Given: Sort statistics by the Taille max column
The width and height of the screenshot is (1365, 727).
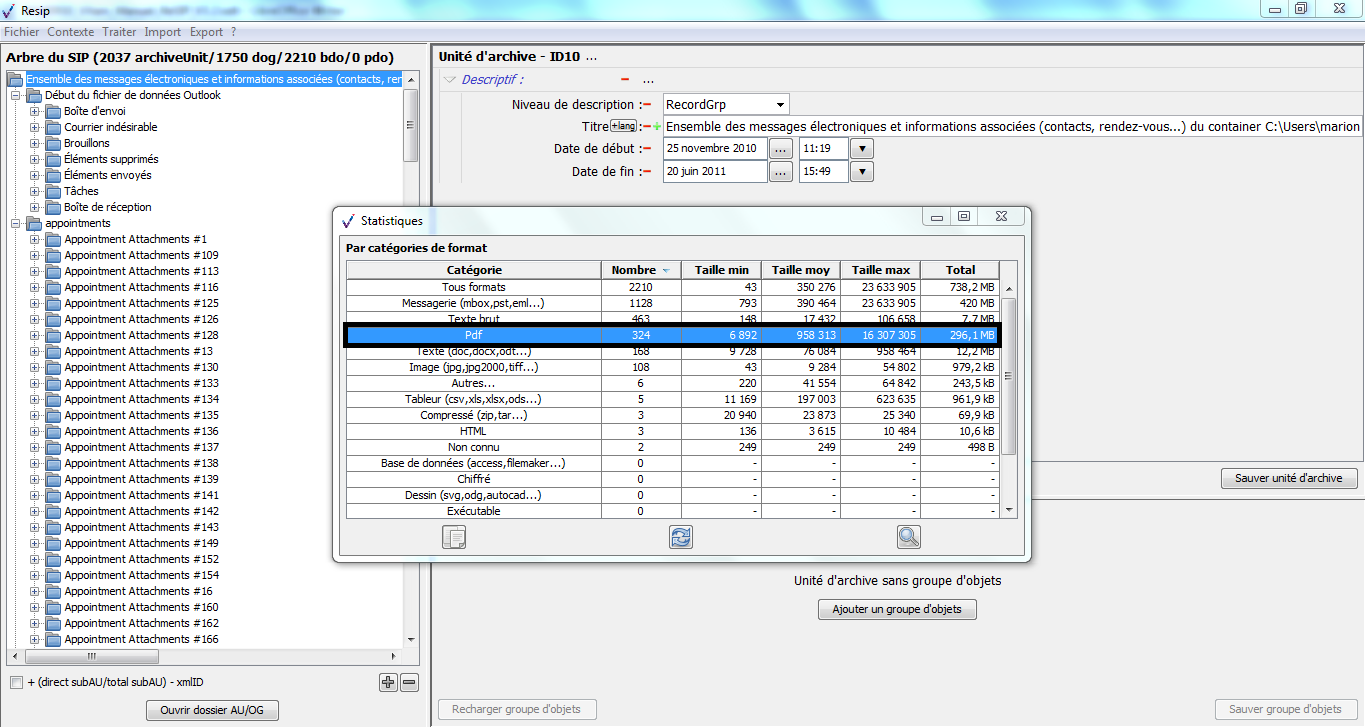Looking at the screenshot, I should (880, 270).
